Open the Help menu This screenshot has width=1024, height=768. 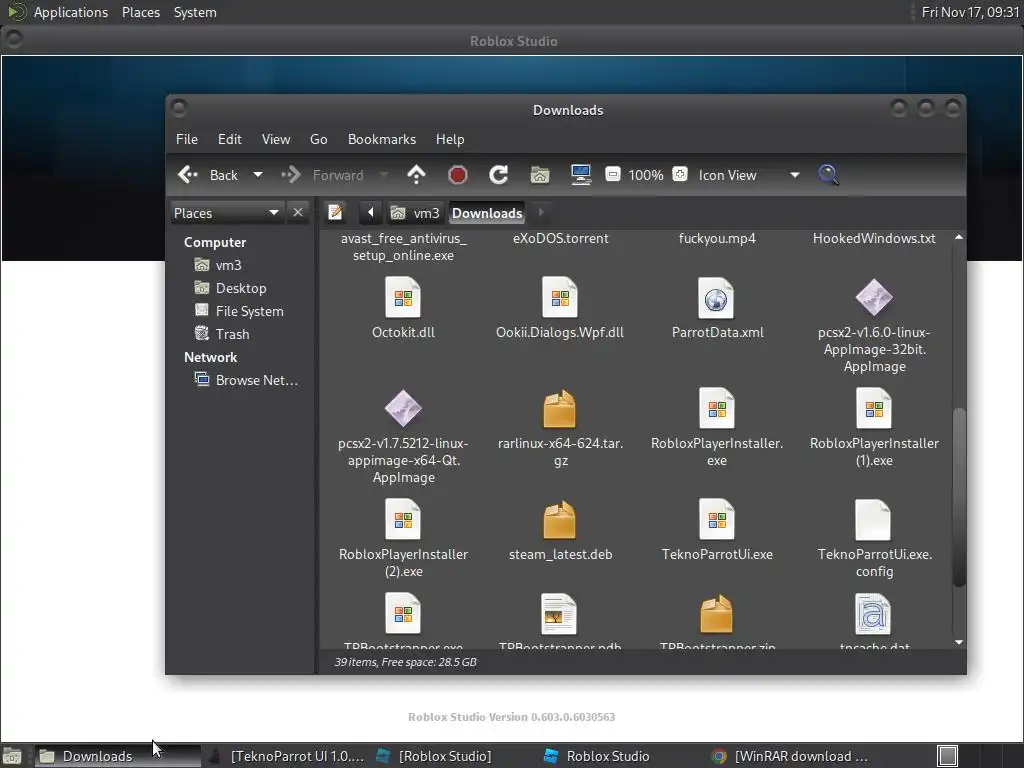tap(450, 139)
